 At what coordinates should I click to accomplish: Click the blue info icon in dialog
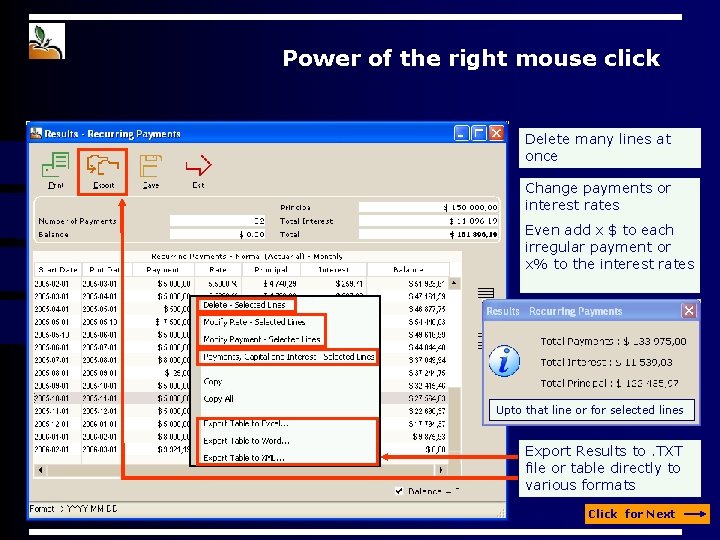504,361
